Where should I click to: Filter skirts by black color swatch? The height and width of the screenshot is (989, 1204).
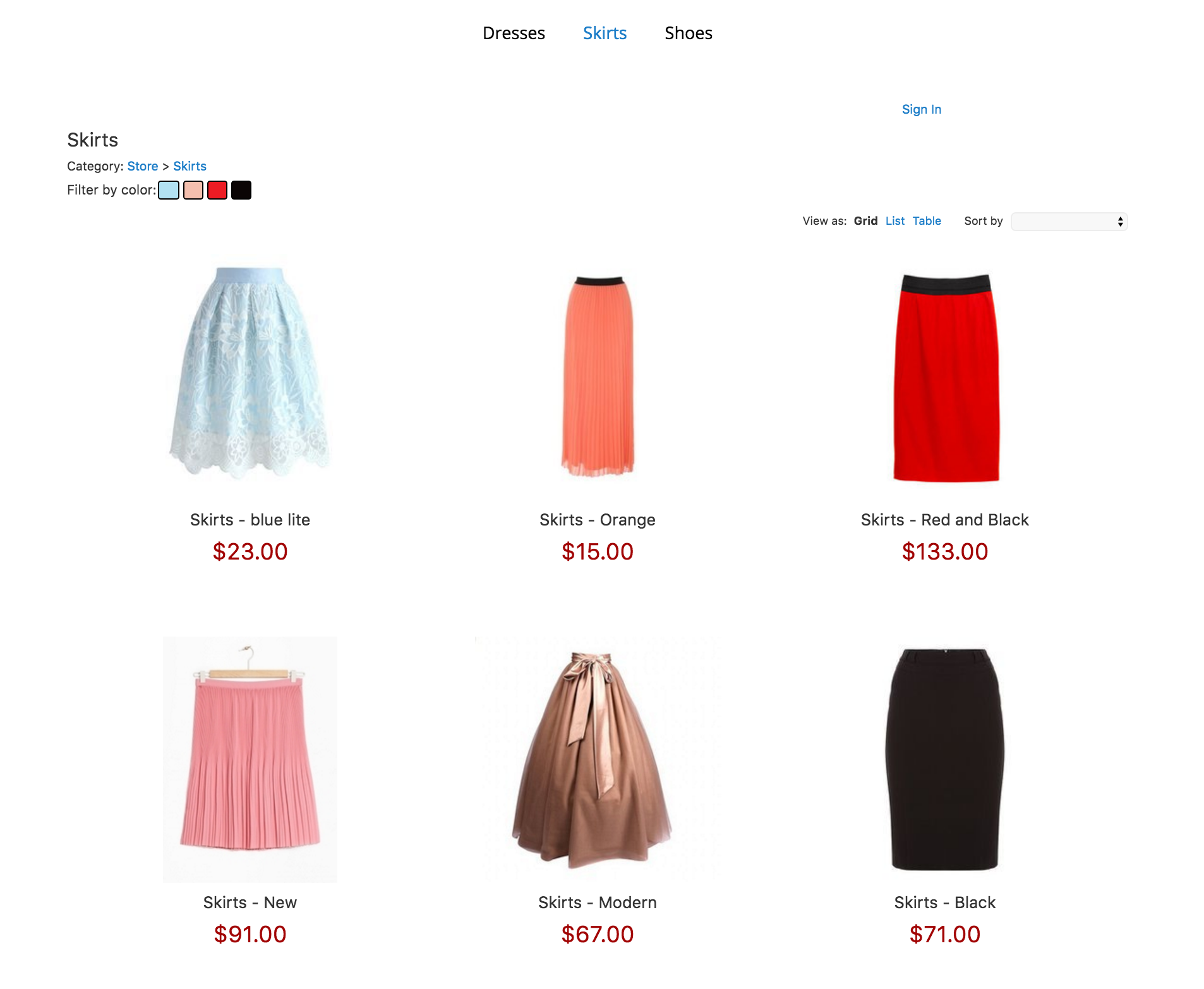click(x=241, y=190)
